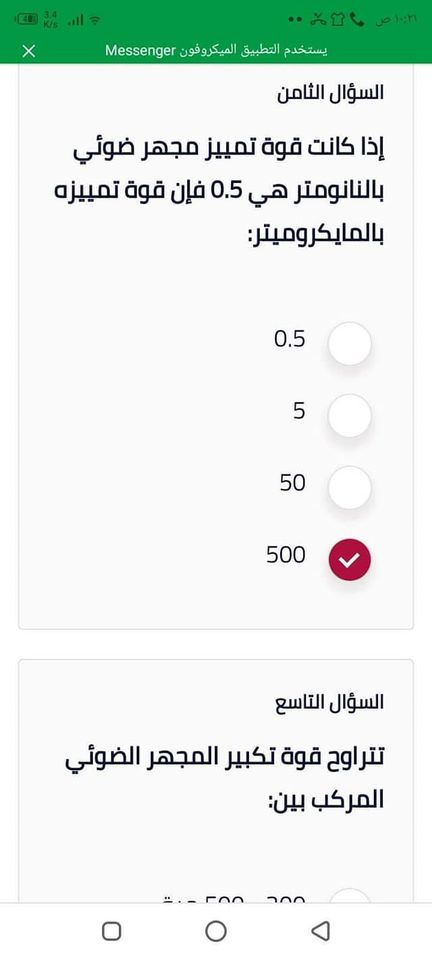Tap the Android back triangle button

coord(321,931)
